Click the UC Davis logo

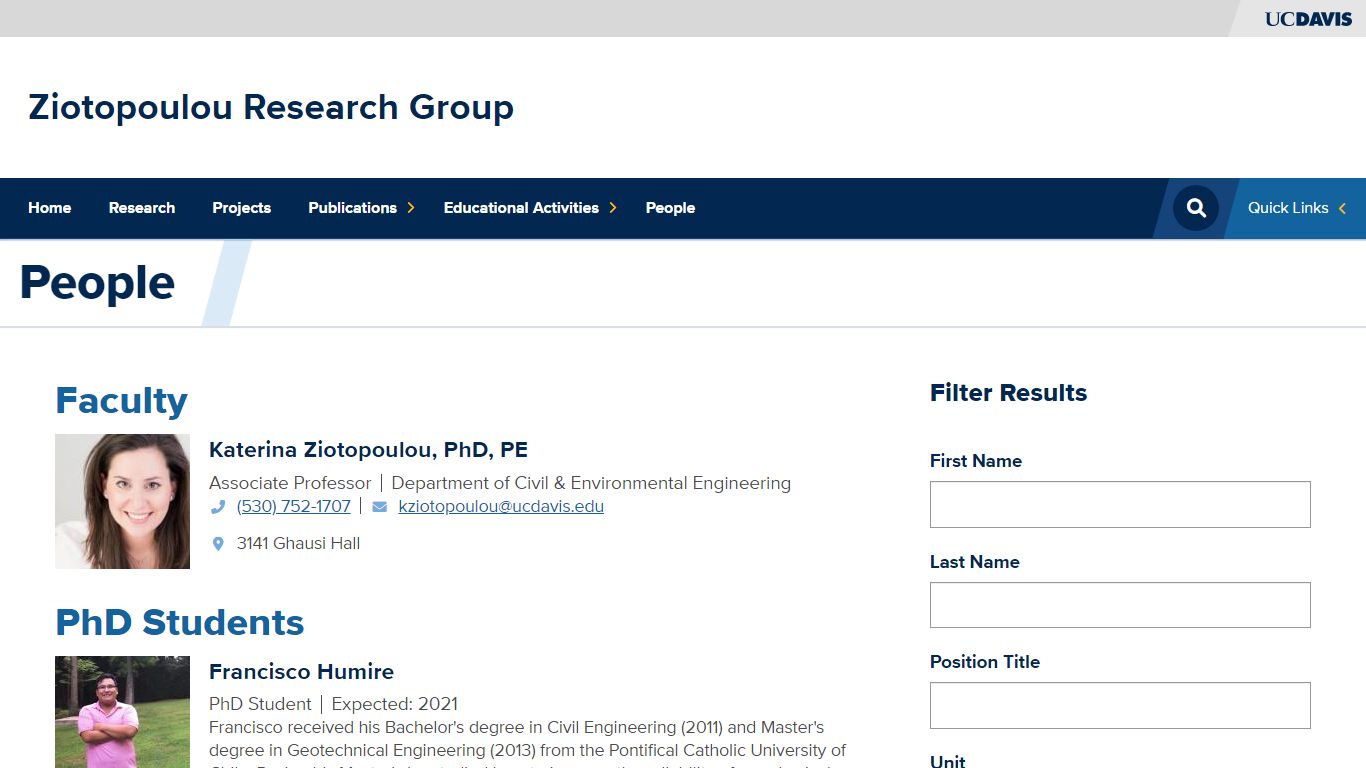[1308, 19]
